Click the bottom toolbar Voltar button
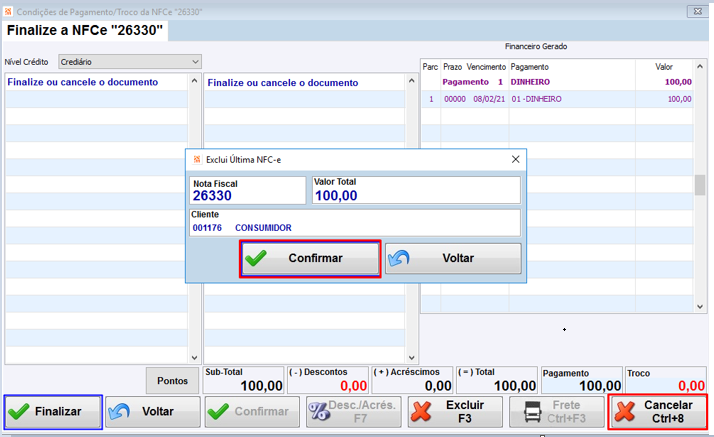This screenshot has height=437, width=714. [x=153, y=412]
